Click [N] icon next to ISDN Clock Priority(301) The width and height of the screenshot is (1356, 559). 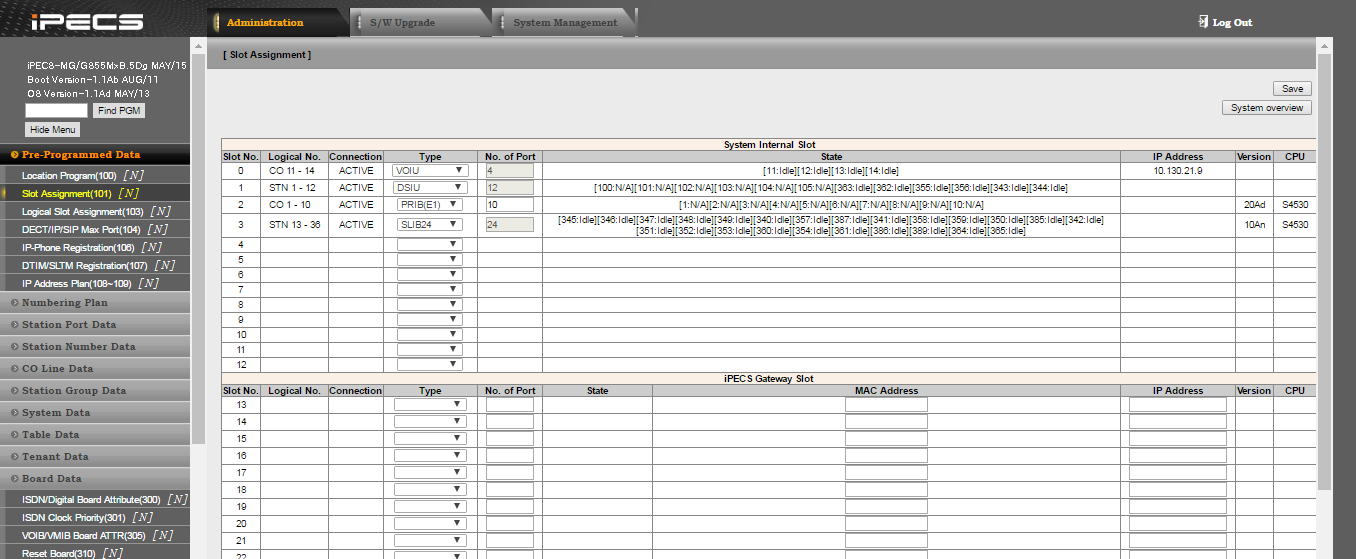(143, 517)
